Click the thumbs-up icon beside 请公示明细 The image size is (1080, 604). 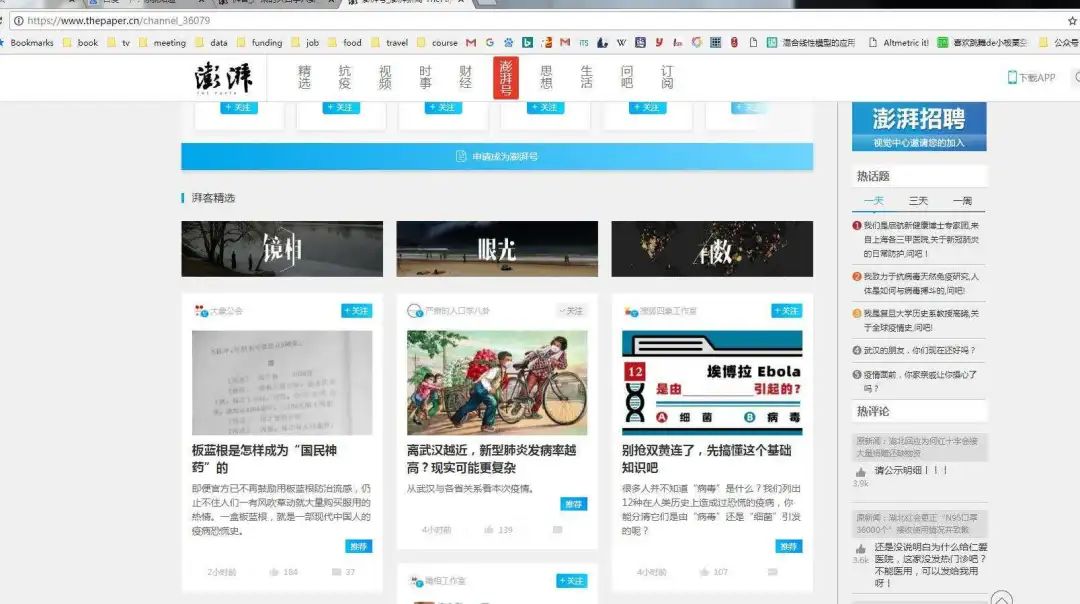click(x=860, y=471)
